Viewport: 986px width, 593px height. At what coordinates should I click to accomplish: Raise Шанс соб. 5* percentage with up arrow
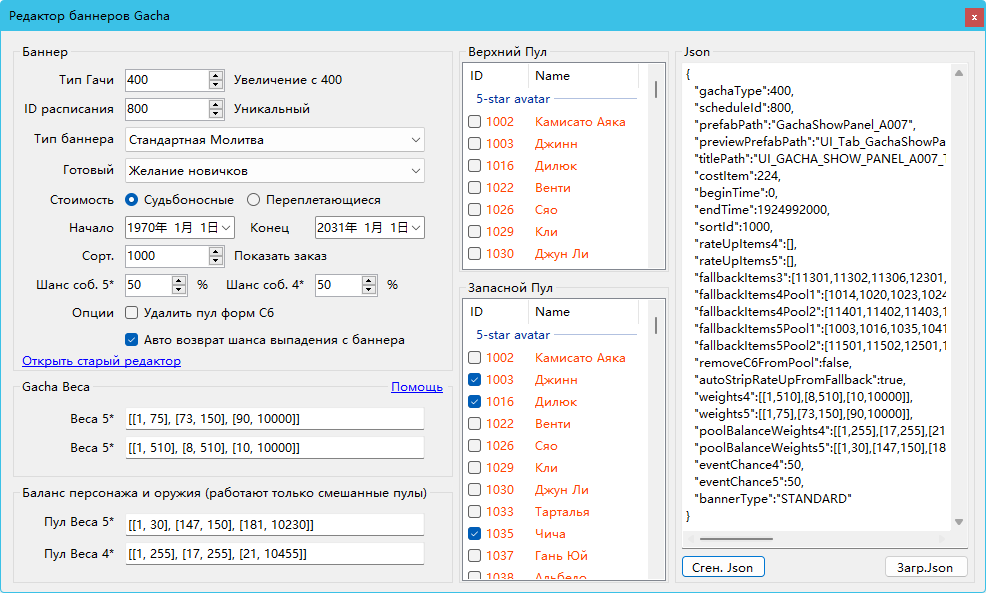click(x=179, y=280)
